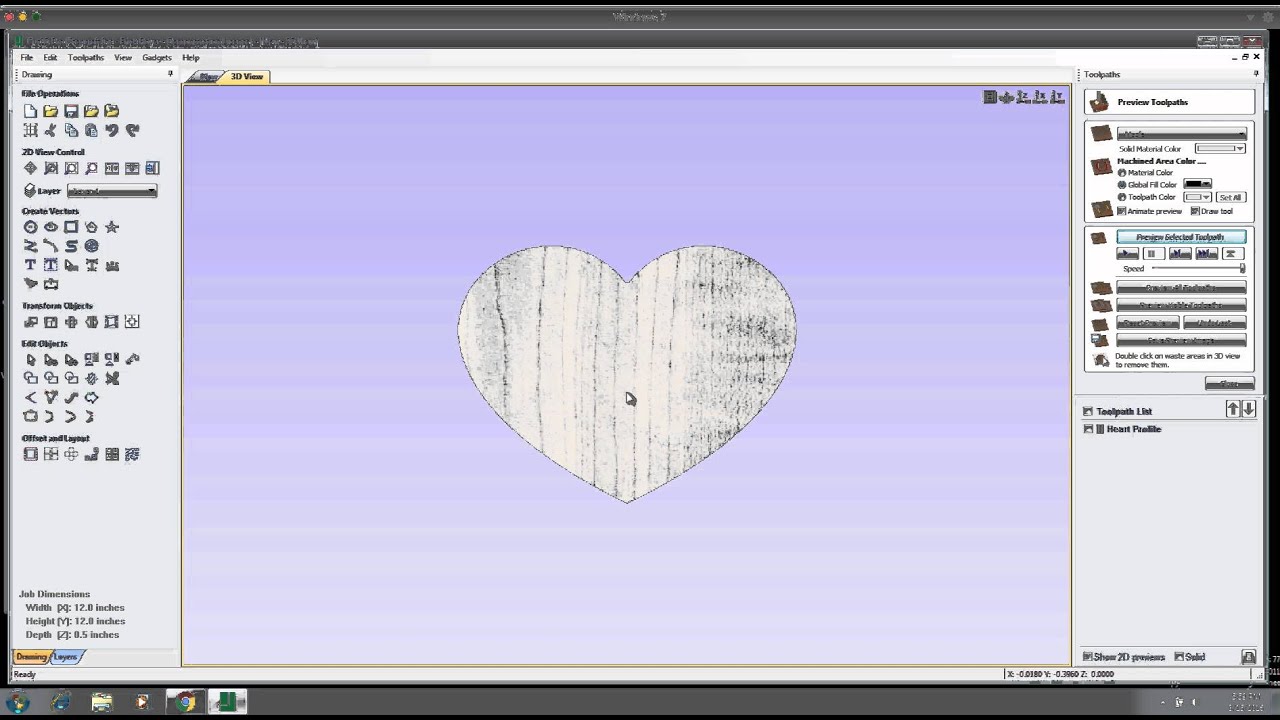Open the Toolpaths menu
The width and height of the screenshot is (1280, 720).
86,58
